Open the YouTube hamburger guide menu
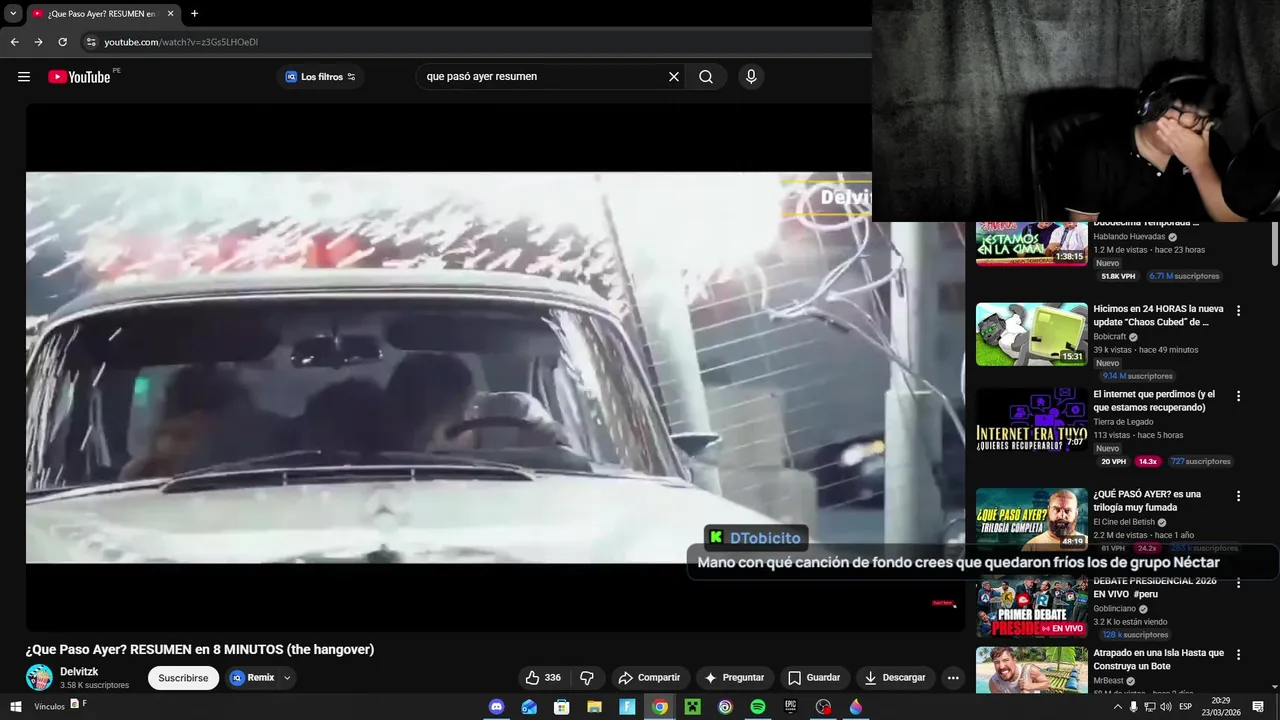Viewport: 1280px width, 720px height. coord(24,77)
